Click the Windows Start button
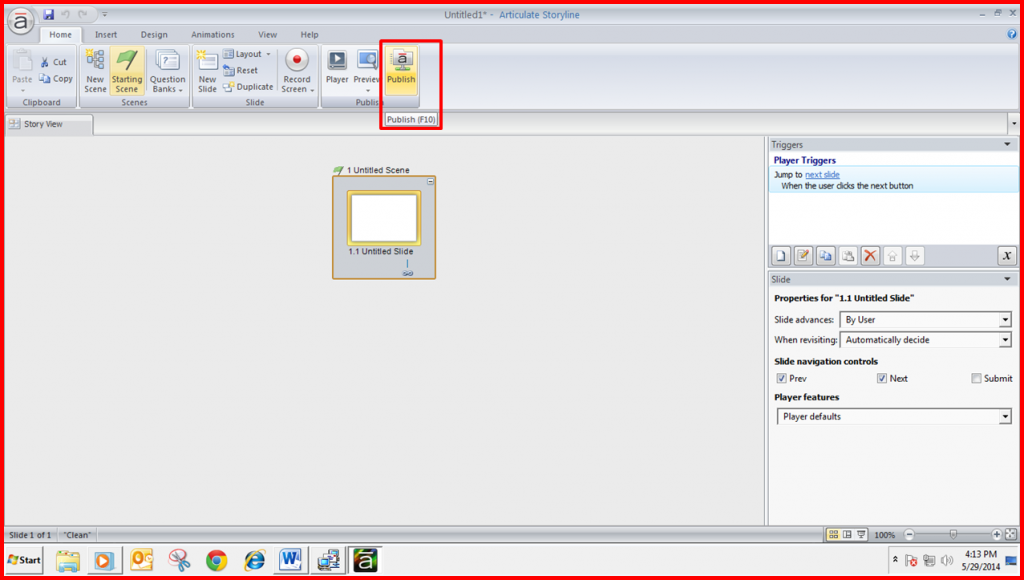This screenshot has height=580, width=1024. click(x=24, y=560)
